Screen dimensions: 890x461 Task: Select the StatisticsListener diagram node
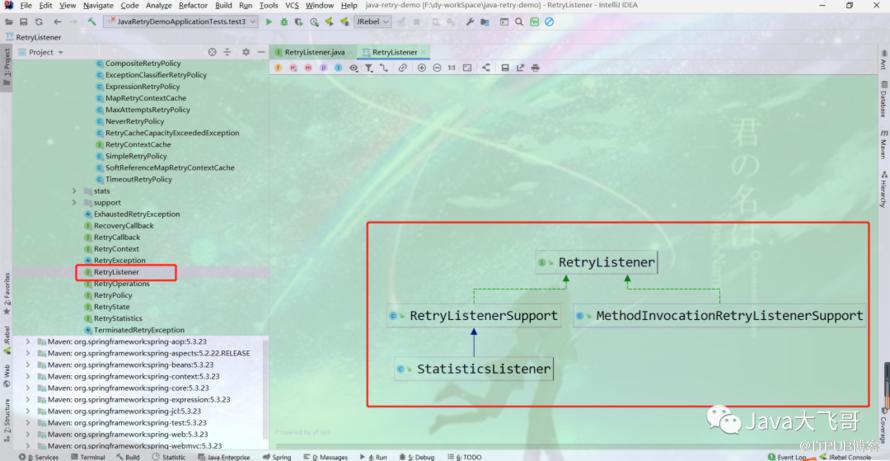[x=474, y=369]
